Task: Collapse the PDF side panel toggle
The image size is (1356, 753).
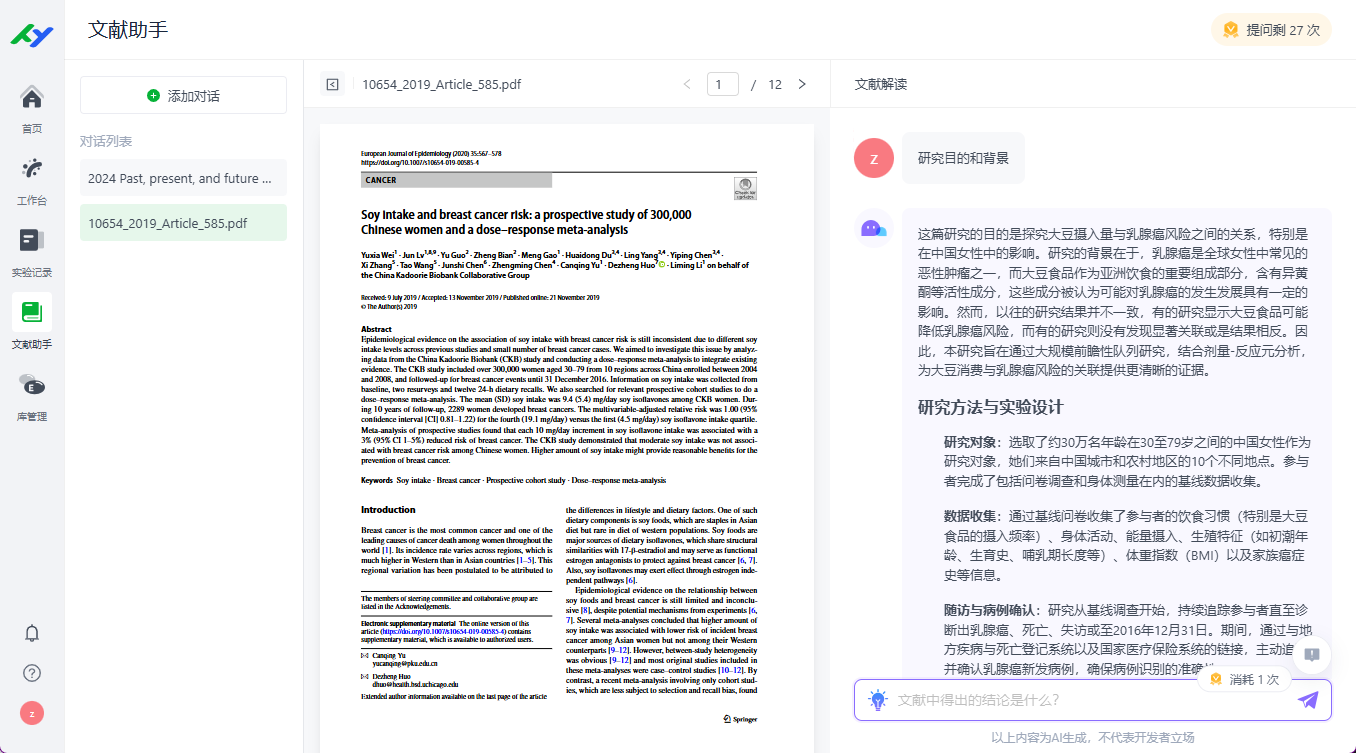Action: [x=333, y=84]
